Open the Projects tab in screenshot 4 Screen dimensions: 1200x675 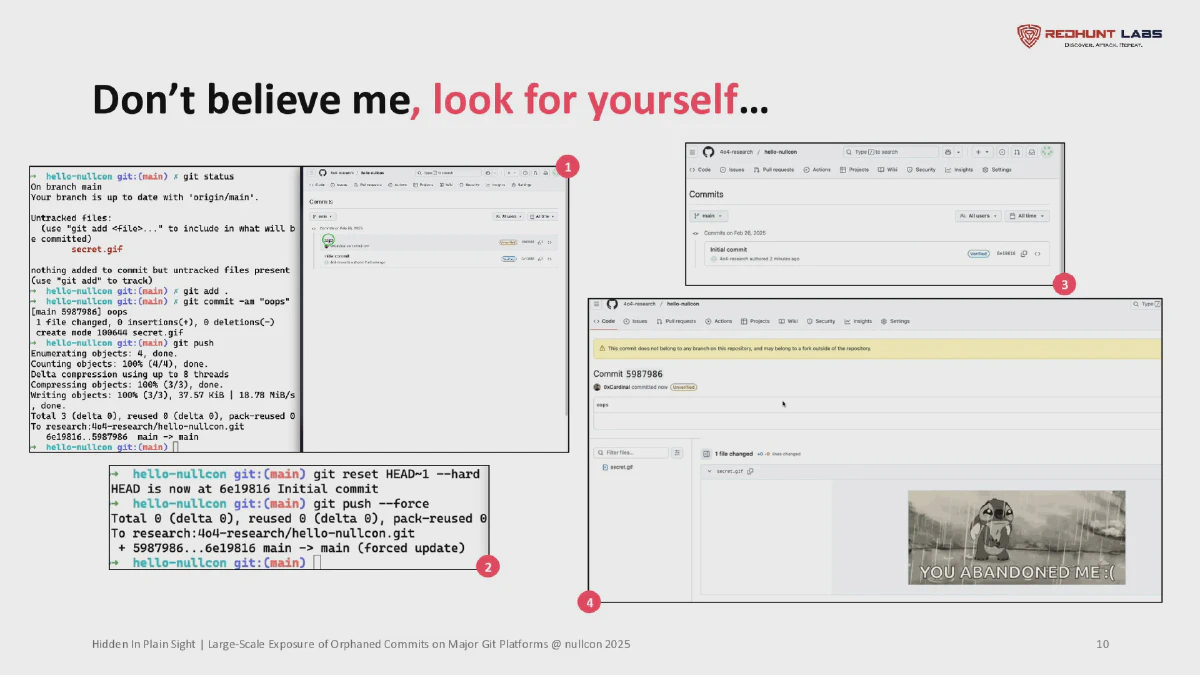755,321
